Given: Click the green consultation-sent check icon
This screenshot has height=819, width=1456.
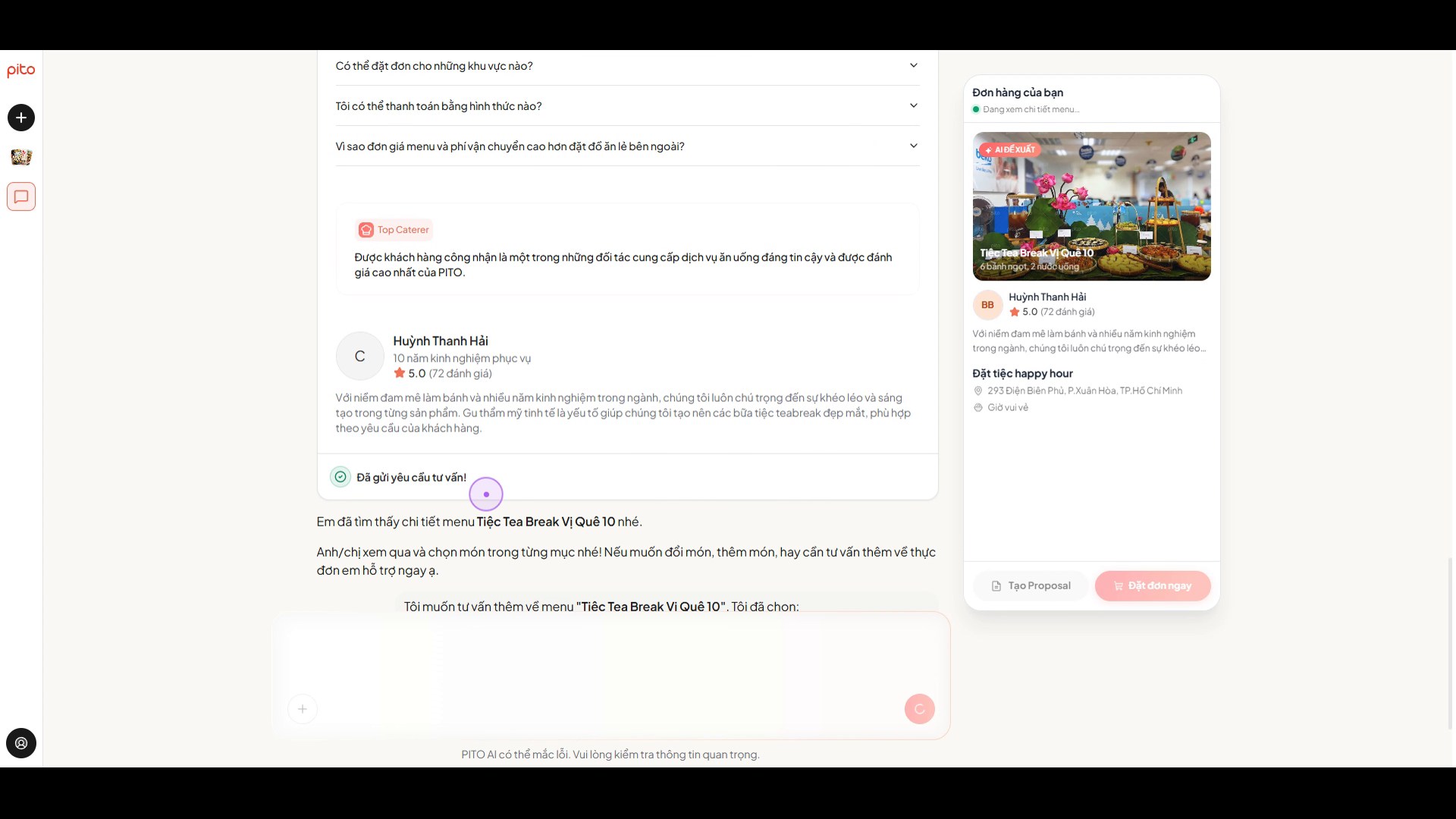Looking at the screenshot, I should (x=340, y=477).
